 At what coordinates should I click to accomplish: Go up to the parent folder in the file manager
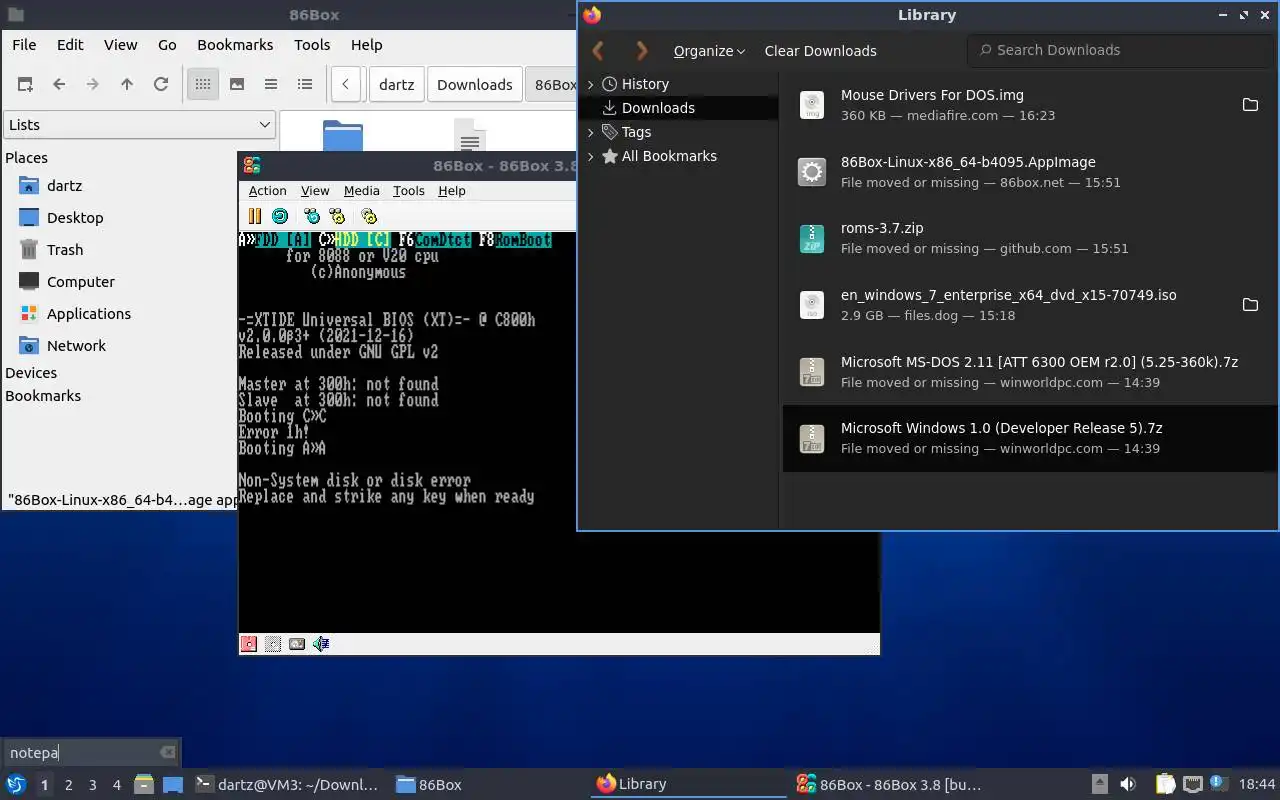[127, 84]
